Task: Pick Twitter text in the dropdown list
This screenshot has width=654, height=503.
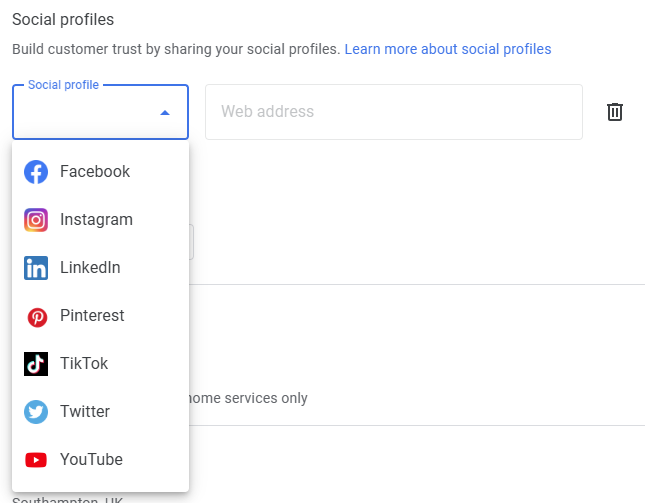Action: 85,412
